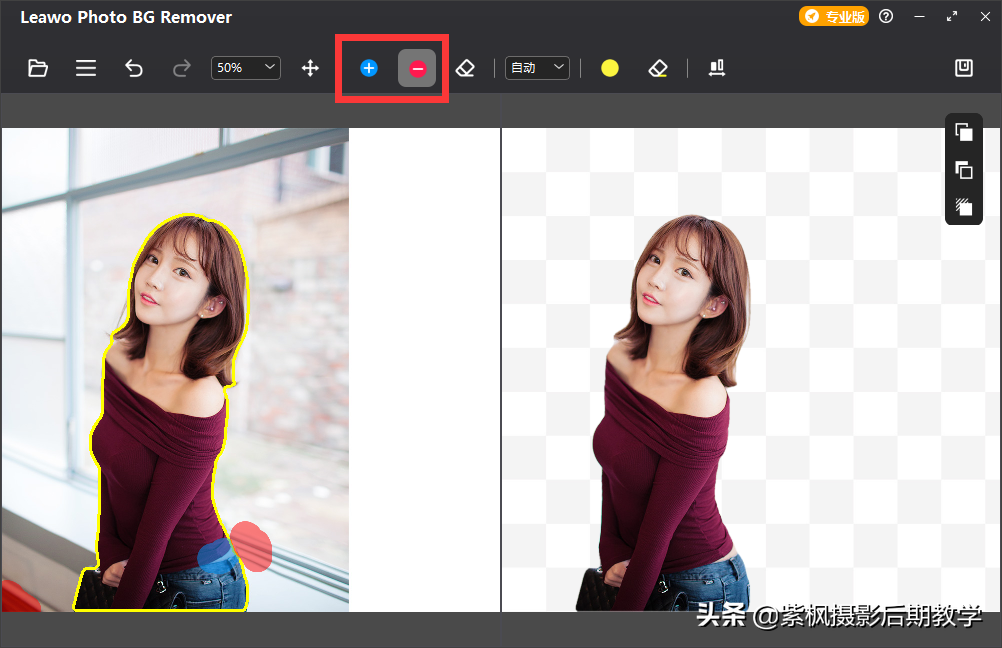1002x648 pixels.
Task: Save the result with the save icon
Action: tap(964, 68)
